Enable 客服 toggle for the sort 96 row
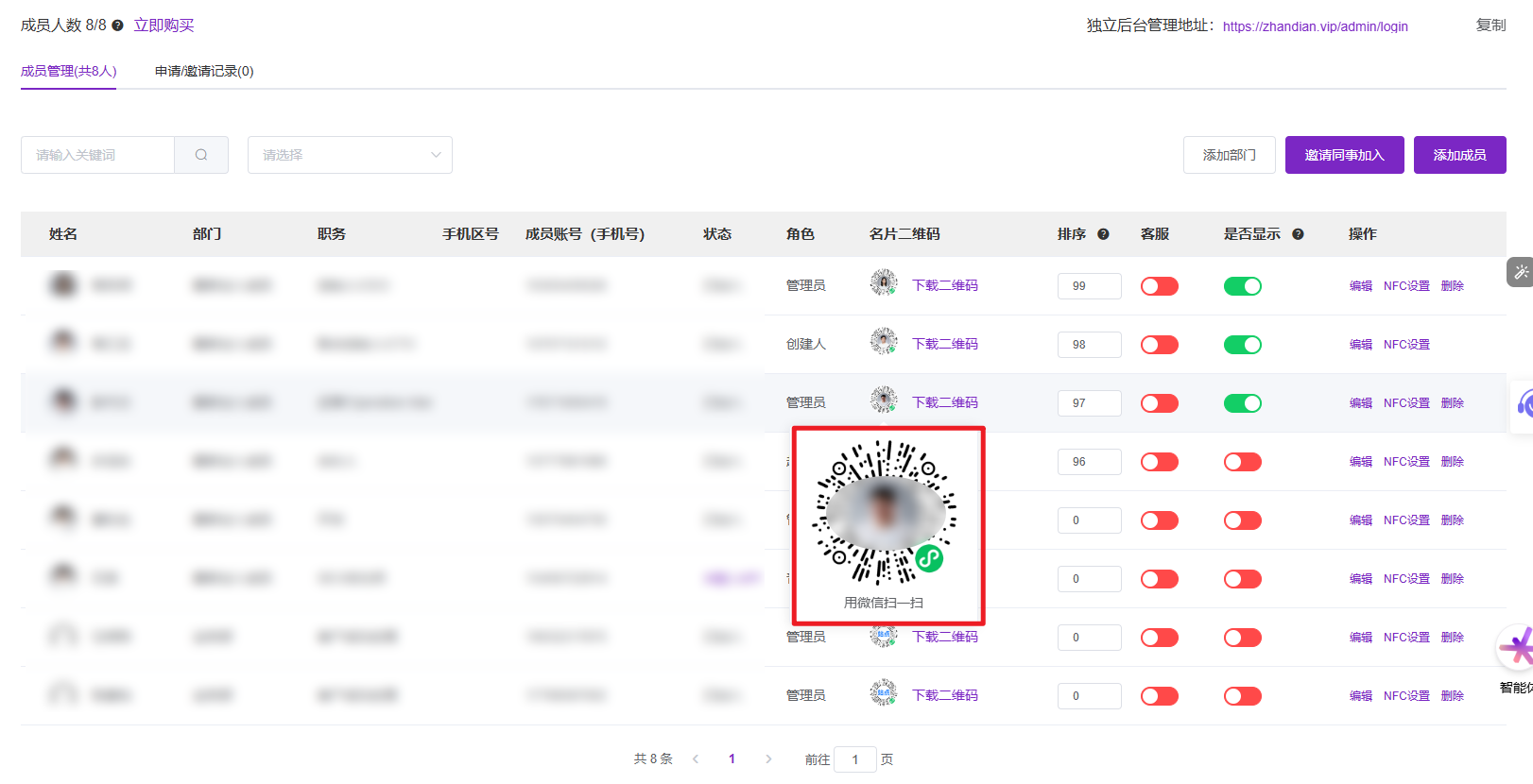Viewport: 1533px width, 784px height. point(1160,462)
